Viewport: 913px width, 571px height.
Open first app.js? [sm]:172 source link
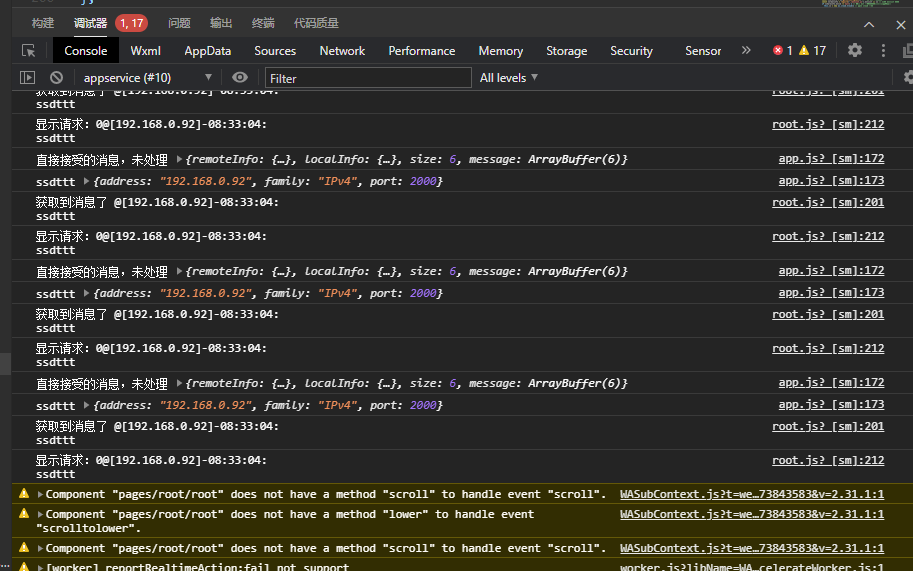pos(831,158)
